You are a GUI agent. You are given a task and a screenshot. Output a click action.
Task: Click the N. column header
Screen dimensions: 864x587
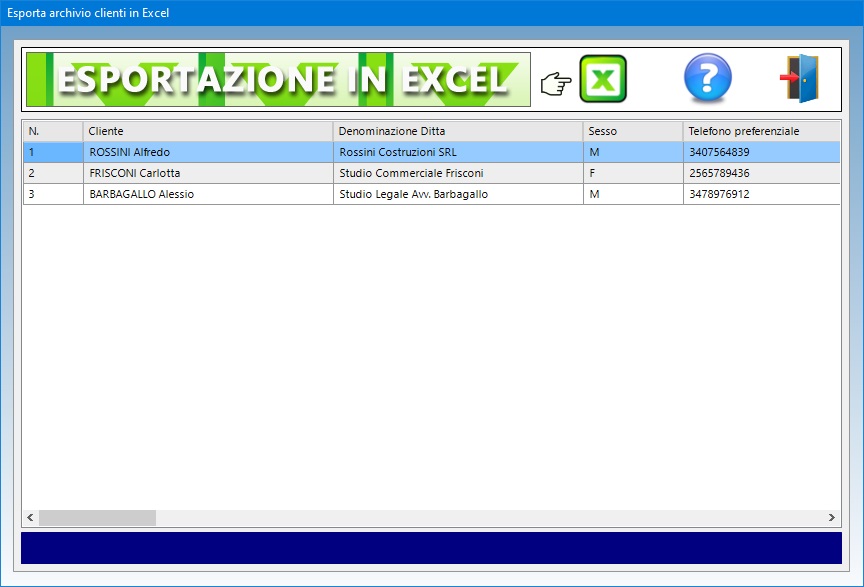(52, 131)
